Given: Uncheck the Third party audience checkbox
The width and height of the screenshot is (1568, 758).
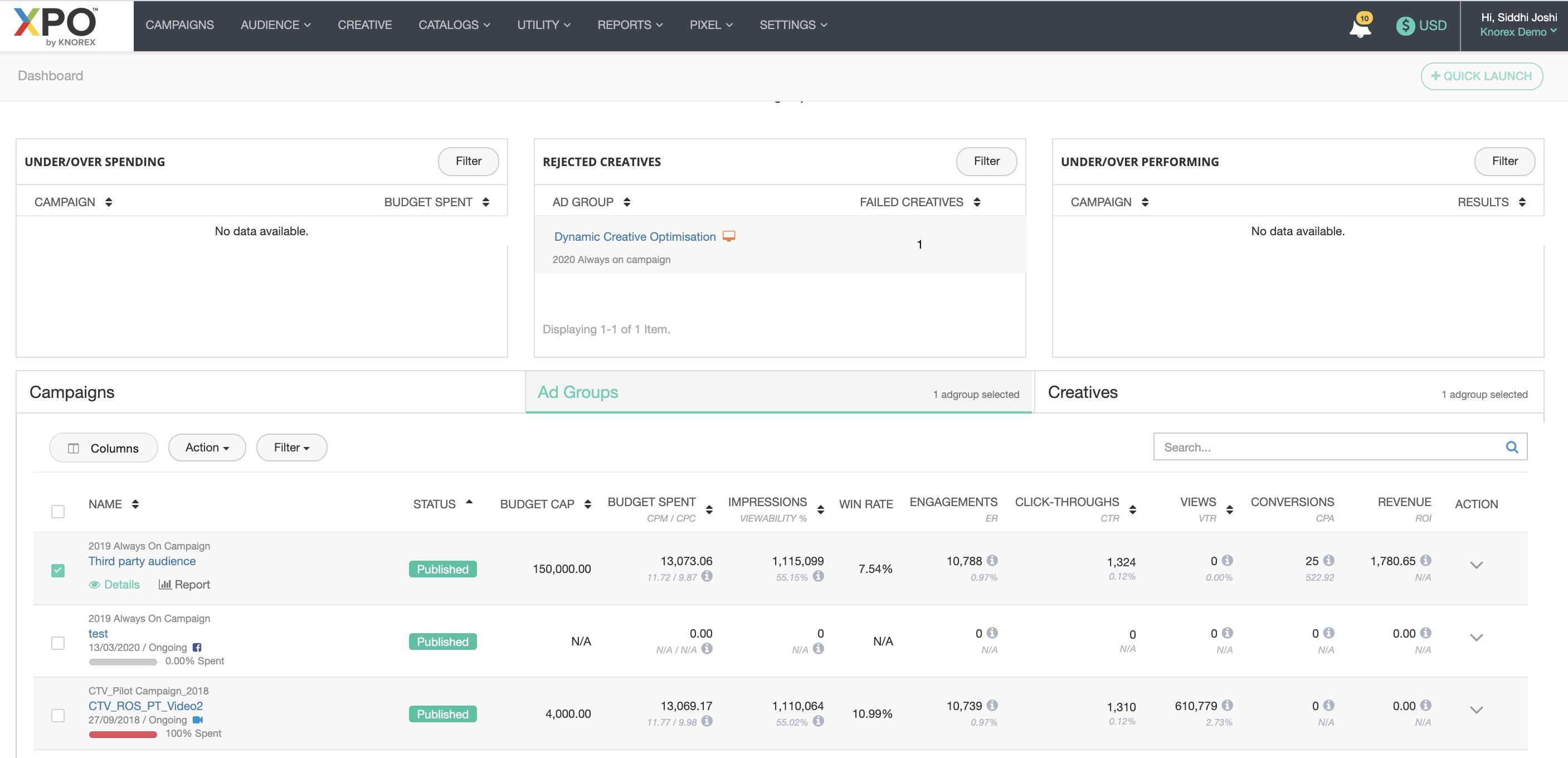Looking at the screenshot, I should click(58, 571).
